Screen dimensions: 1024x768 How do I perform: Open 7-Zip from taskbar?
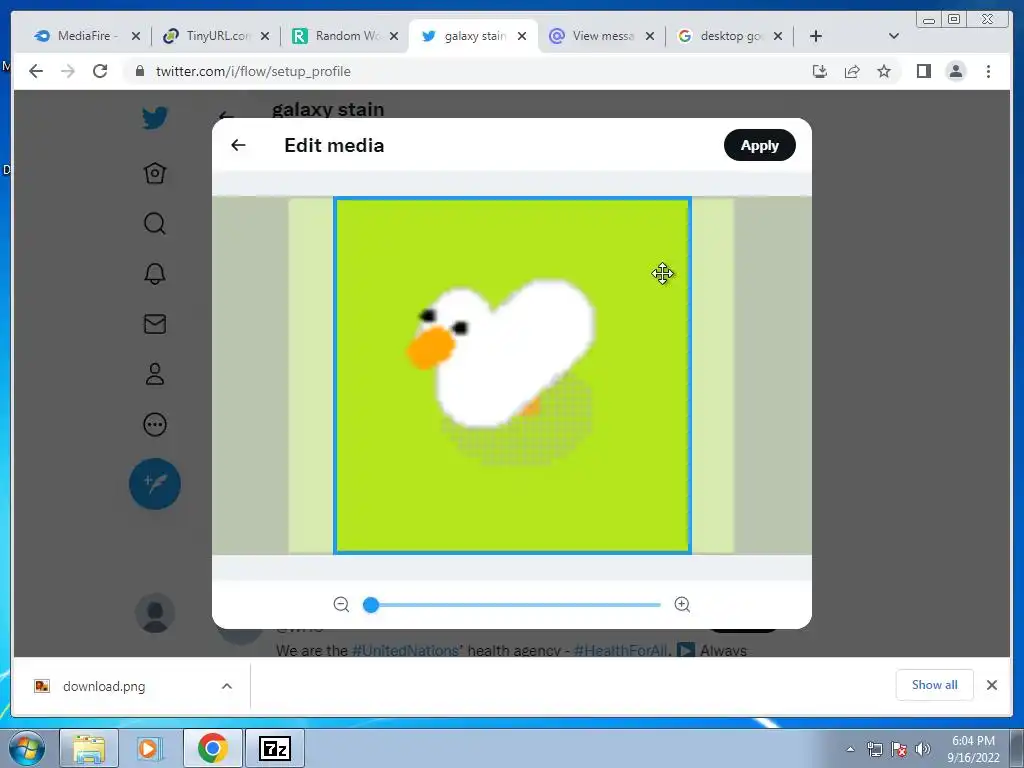point(275,748)
